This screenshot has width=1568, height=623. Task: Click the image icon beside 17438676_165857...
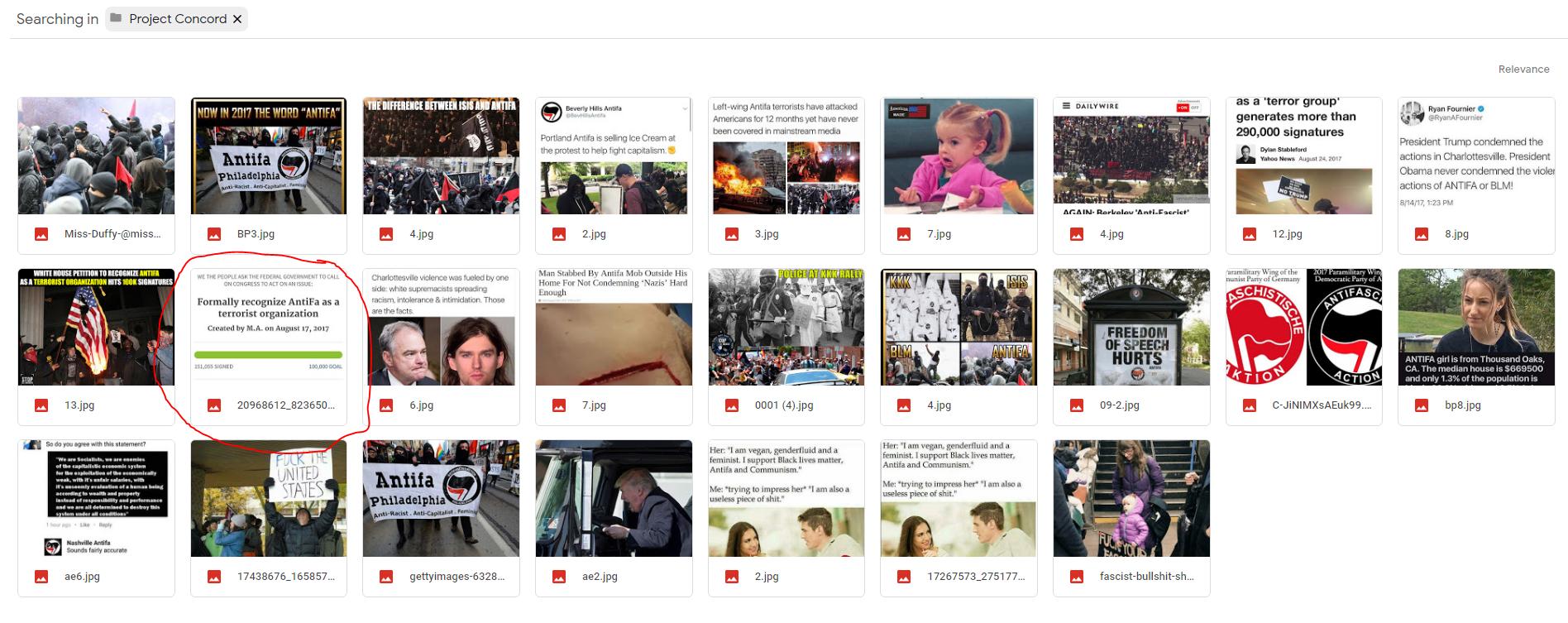click(x=214, y=577)
